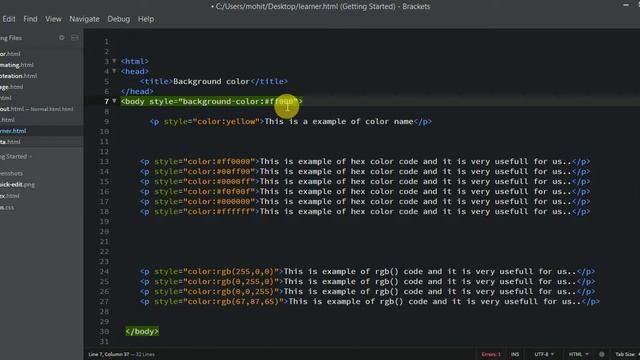
Task: Click the closing head tag on line 6
Action: pos(138,91)
